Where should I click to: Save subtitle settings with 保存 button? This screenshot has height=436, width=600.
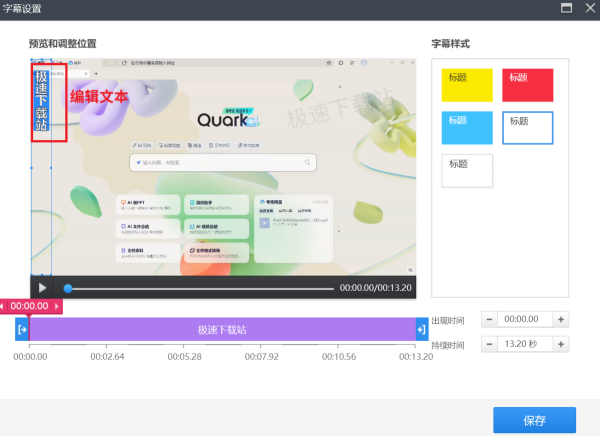tap(534, 420)
